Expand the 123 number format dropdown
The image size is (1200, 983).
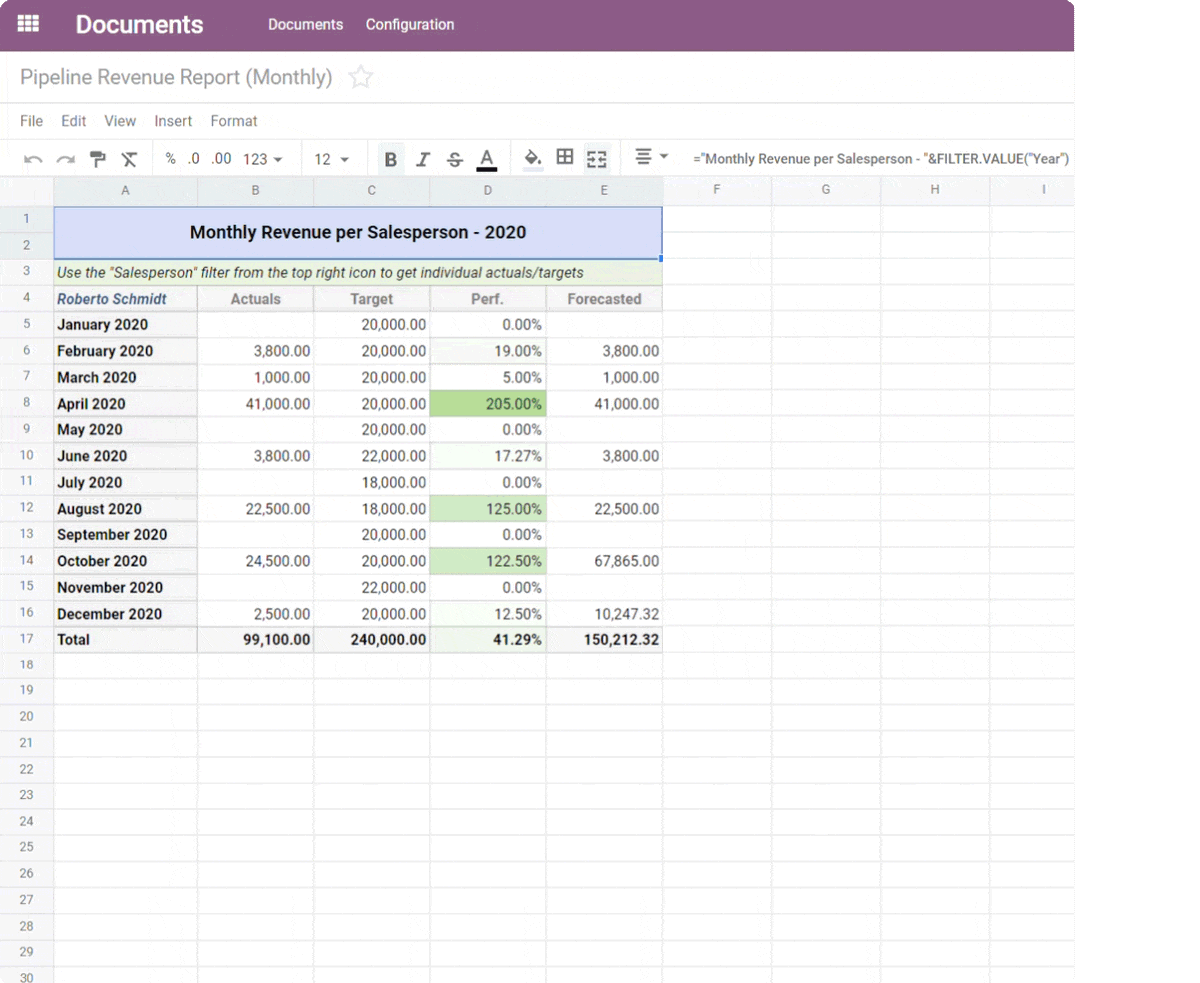(x=263, y=159)
